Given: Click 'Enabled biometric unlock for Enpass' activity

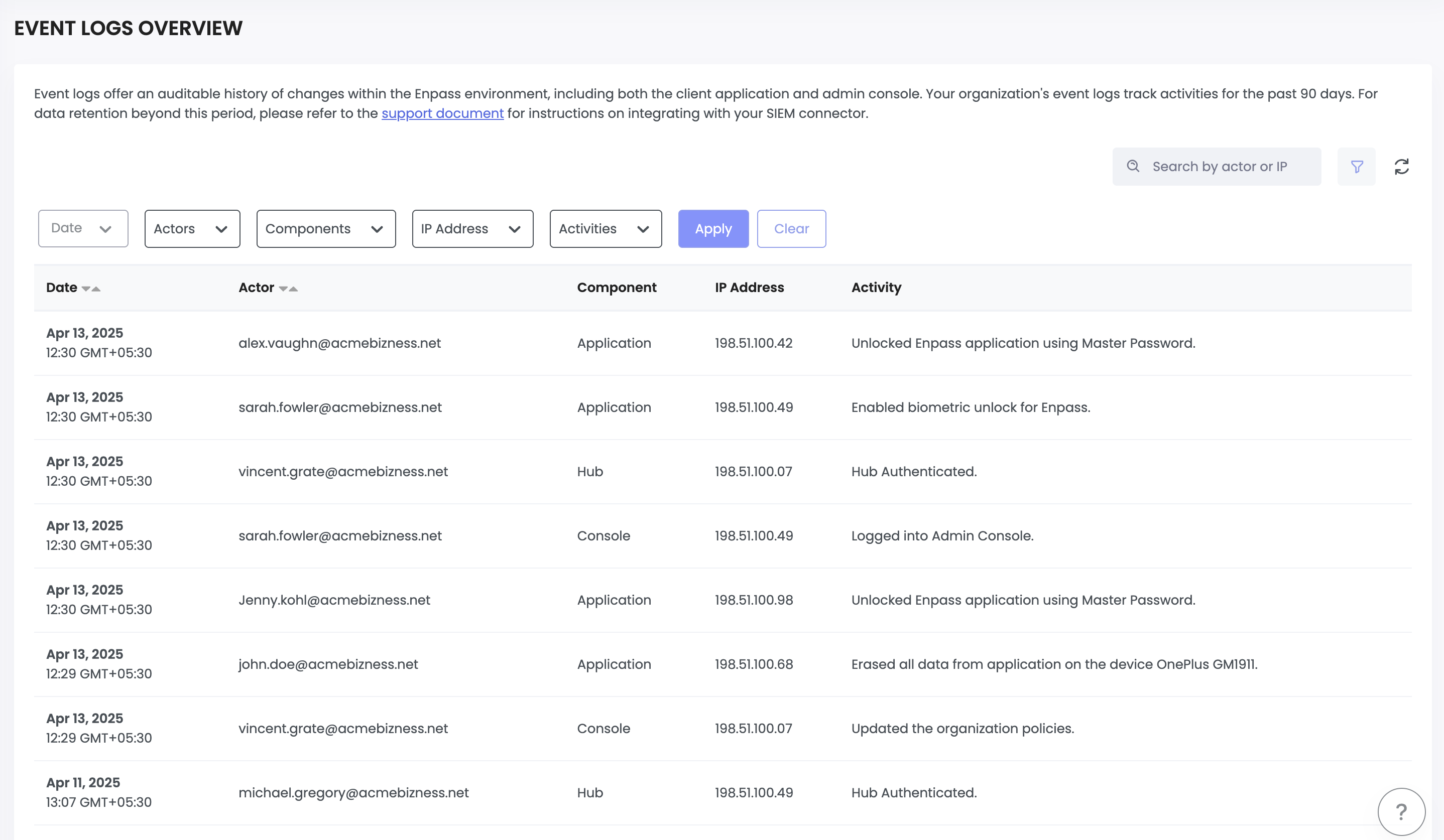Looking at the screenshot, I should [971, 407].
